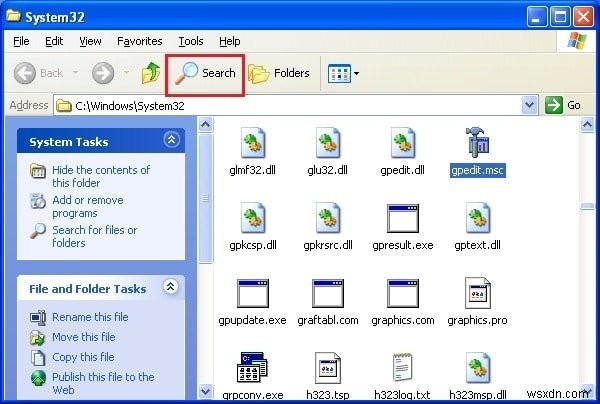
Task: Select the h323.tsp file icon
Action: tap(328, 368)
